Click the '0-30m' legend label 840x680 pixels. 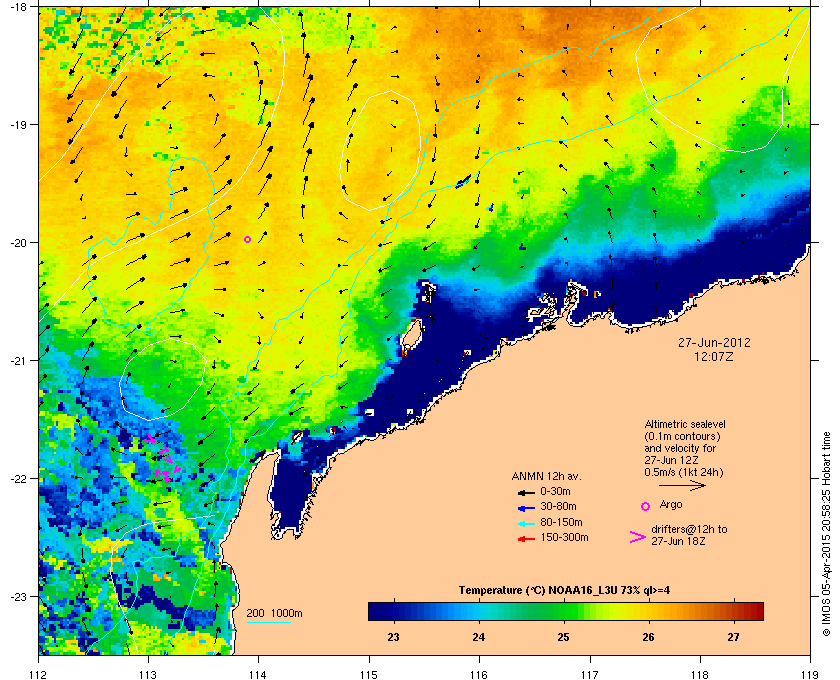pos(555,491)
